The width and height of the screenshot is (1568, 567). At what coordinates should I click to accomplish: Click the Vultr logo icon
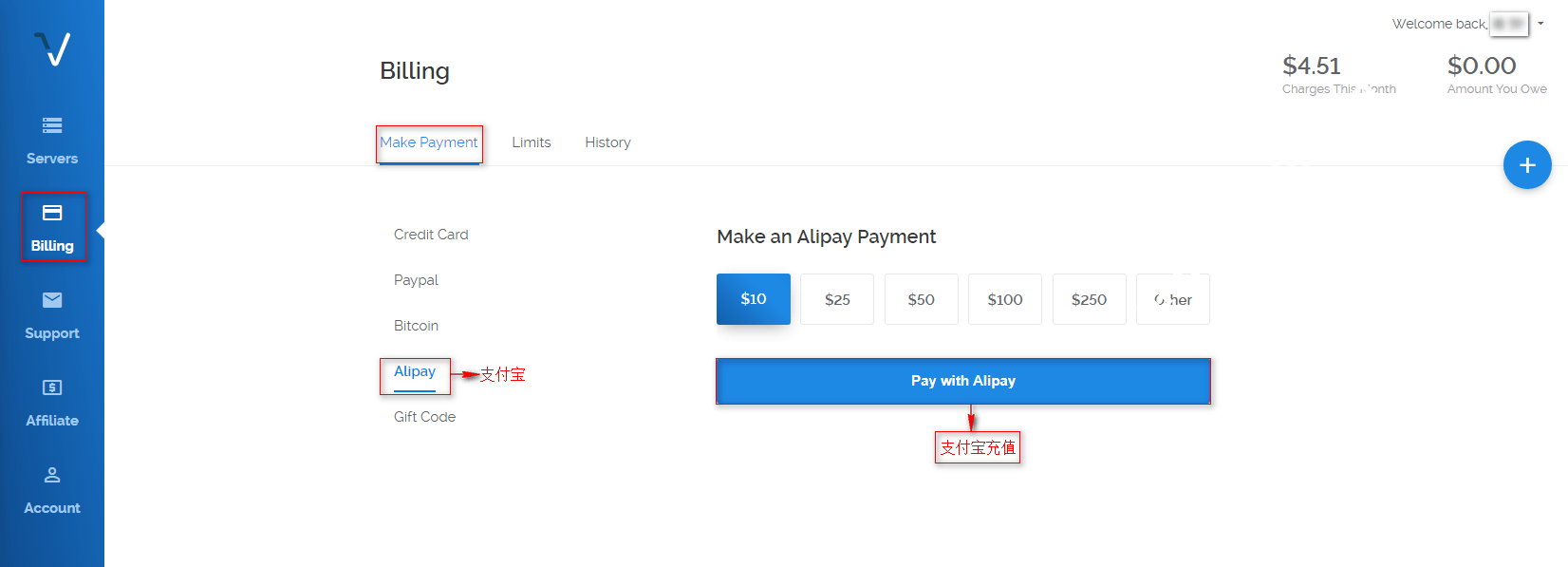click(x=52, y=48)
